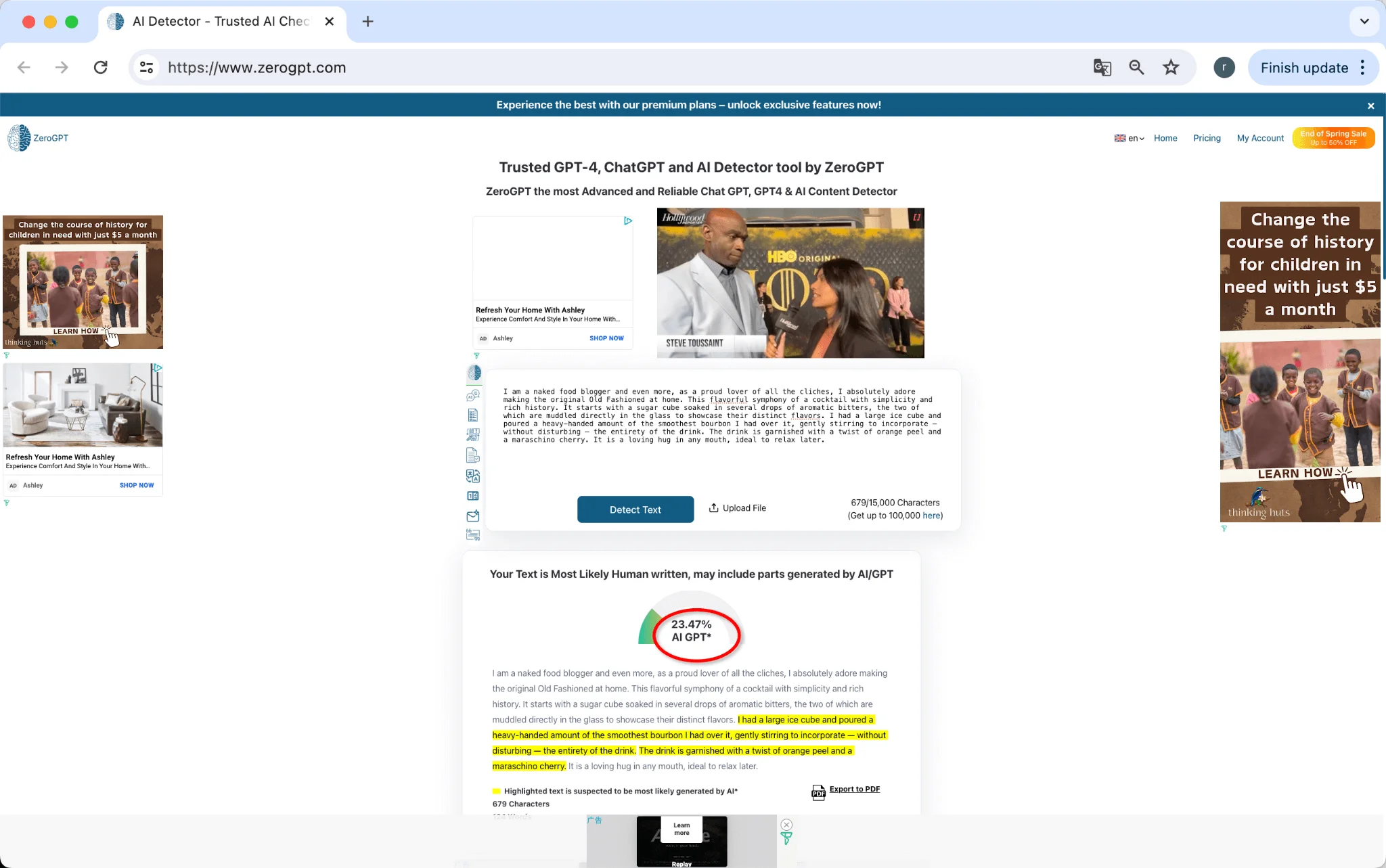Click the 'here' link for 100,000 characters
Viewport: 1386px width, 868px height.
click(931, 516)
